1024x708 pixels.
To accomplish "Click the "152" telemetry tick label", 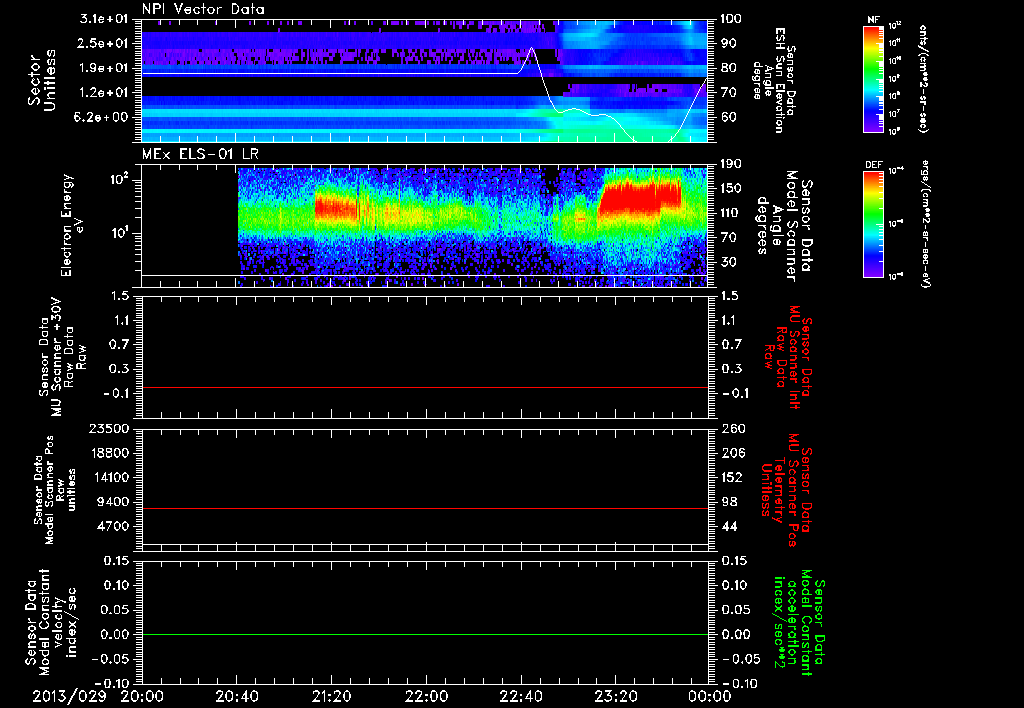I will tap(731, 477).
